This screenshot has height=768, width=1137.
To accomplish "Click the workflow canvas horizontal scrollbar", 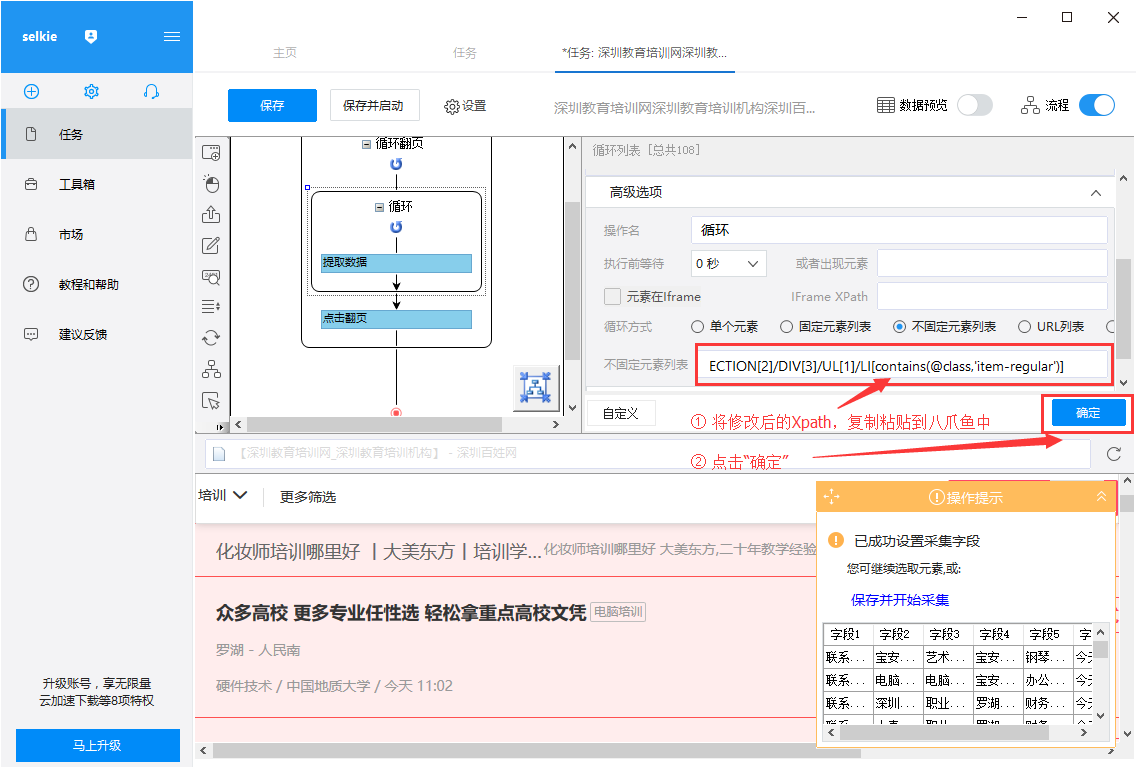I will point(374,425).
